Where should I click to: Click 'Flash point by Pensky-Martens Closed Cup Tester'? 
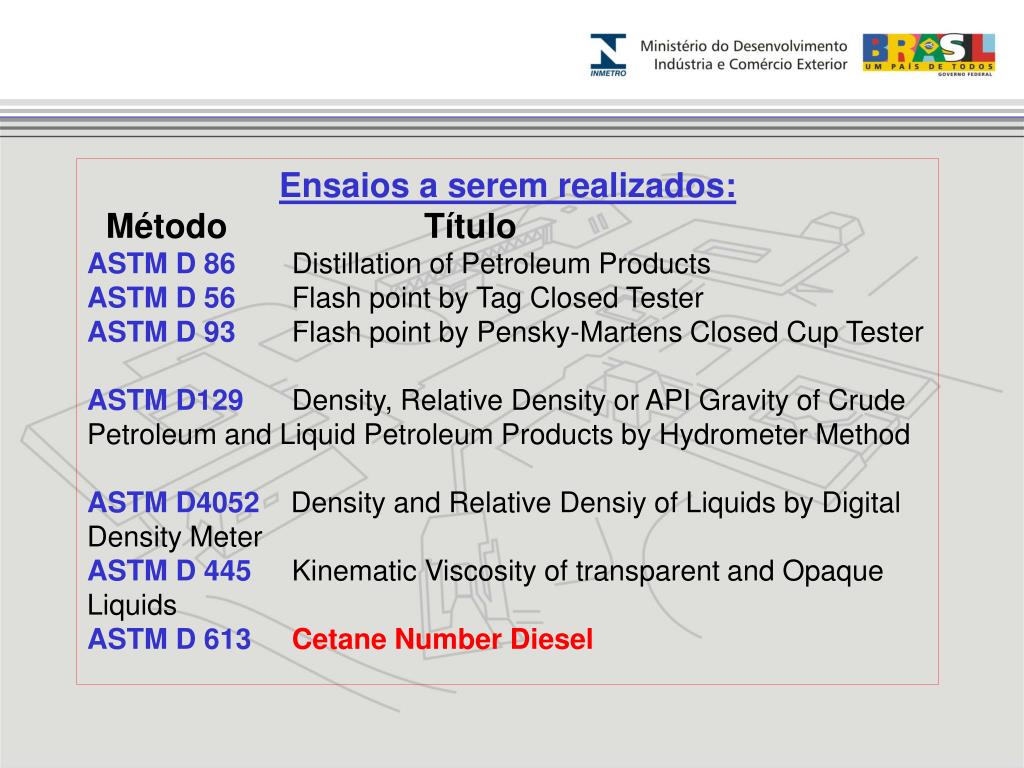pos(607,332)
